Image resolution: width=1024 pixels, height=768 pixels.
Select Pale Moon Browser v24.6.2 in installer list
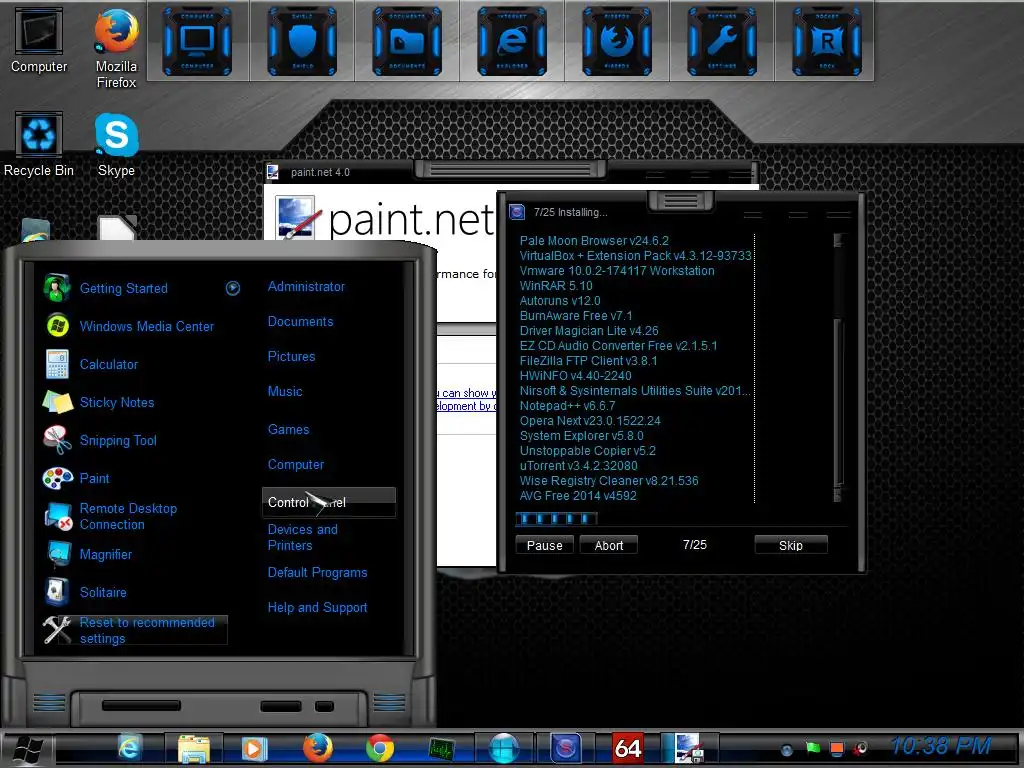coord(594,240)
